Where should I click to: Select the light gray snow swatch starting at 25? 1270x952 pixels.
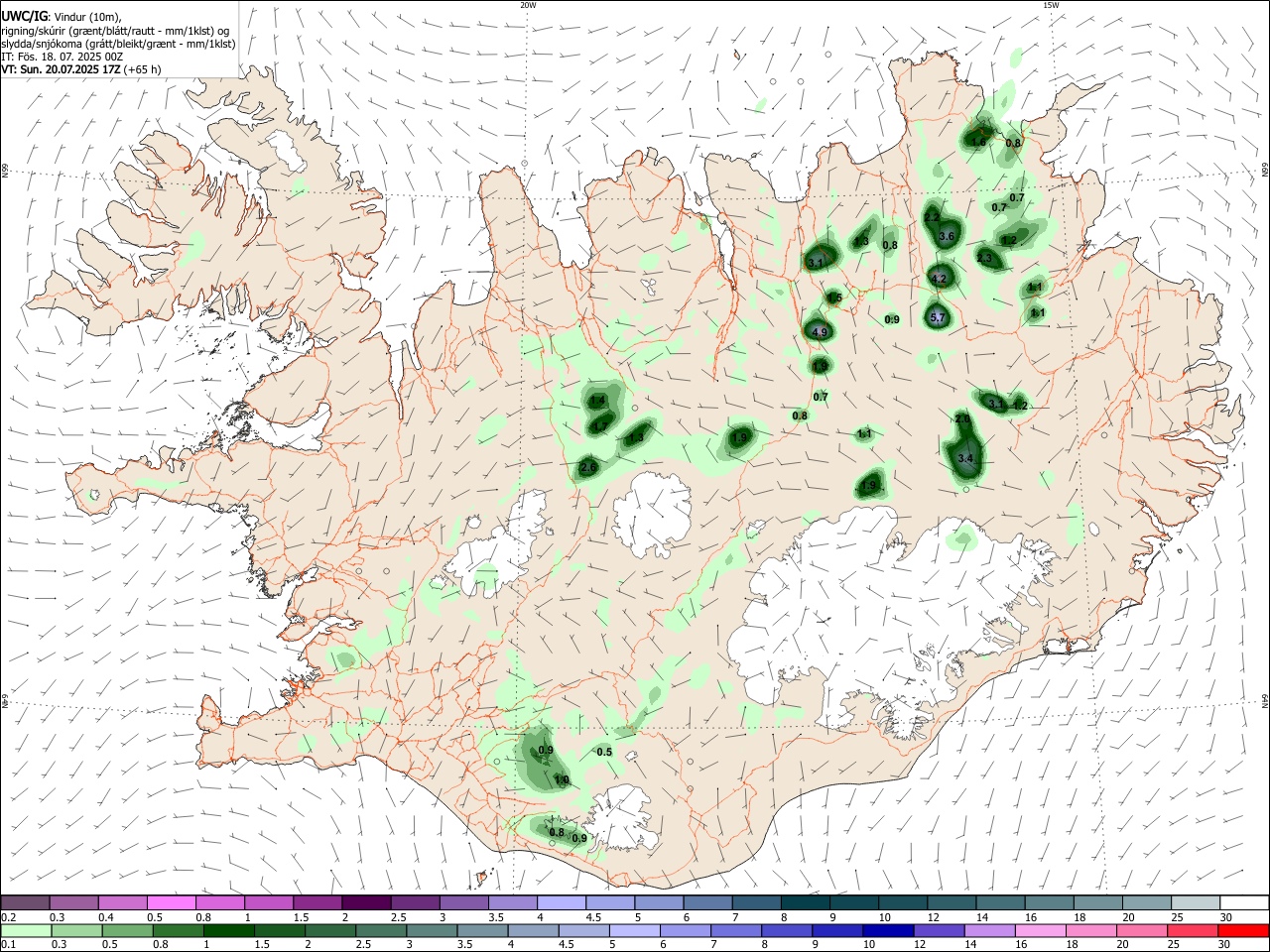click(x=1195, y=903)
